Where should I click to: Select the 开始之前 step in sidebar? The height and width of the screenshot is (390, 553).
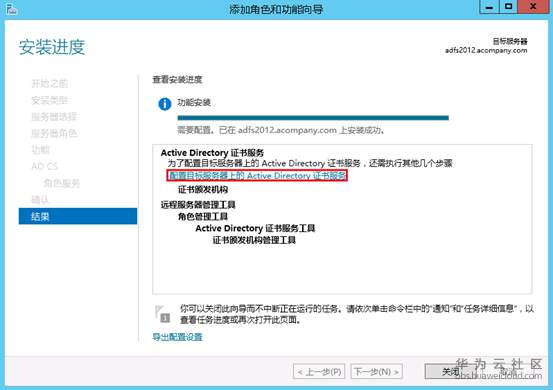(x=49, y=84)
